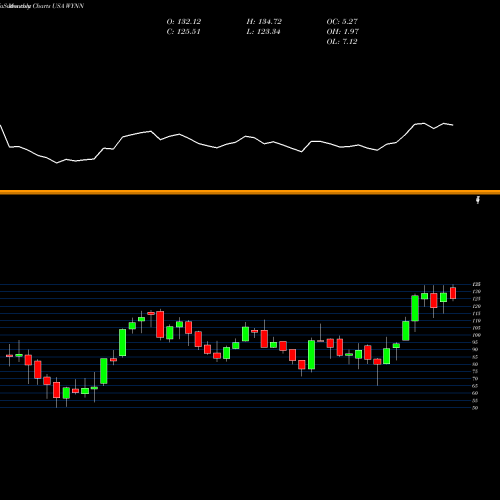Click the Charts USA WYNN title text
Screen dimensions: 500x500
point(58,6)
